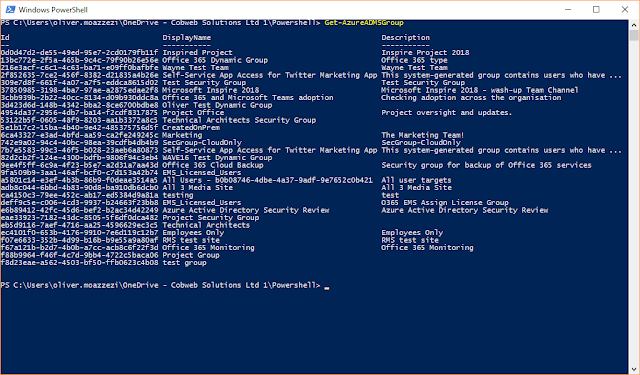Click 'Security group for backup of Office 365 services'

tap(486, 165)
